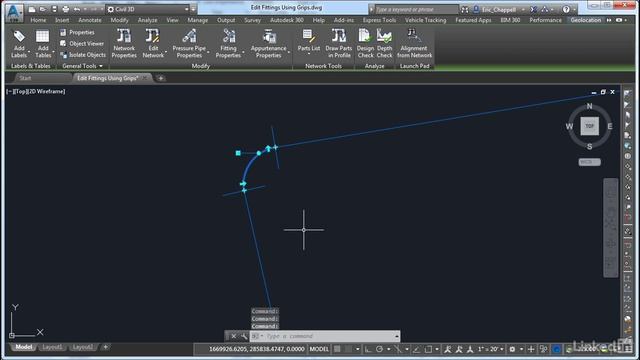Click Alignment from Network tool
This screenshot has height=360, width=640.
click(x=414, y=44)
